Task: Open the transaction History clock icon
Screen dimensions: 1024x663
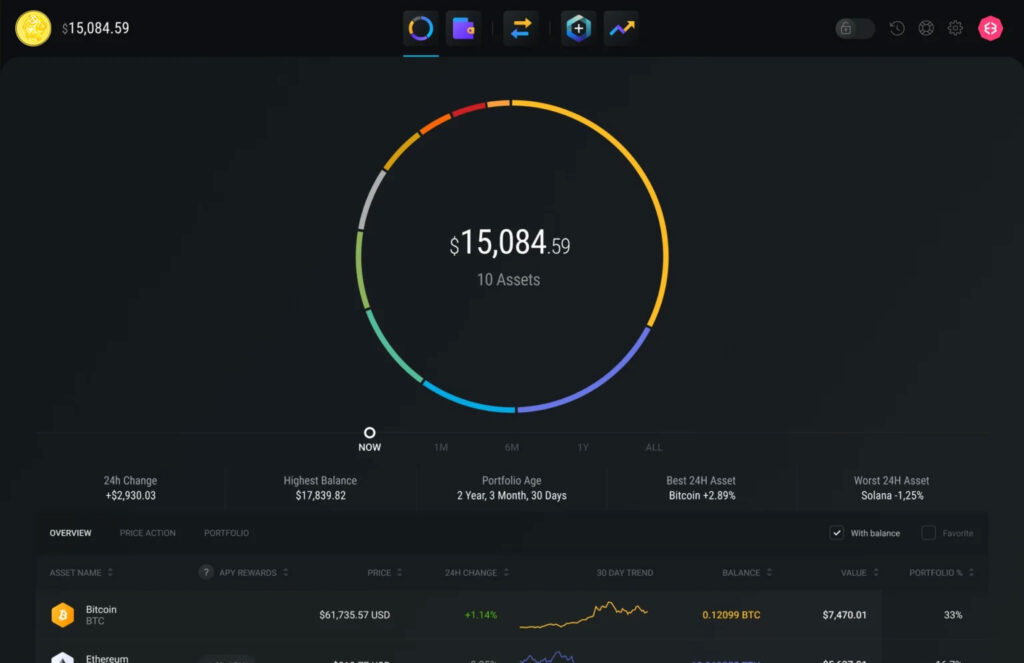Action: (897, 29)
